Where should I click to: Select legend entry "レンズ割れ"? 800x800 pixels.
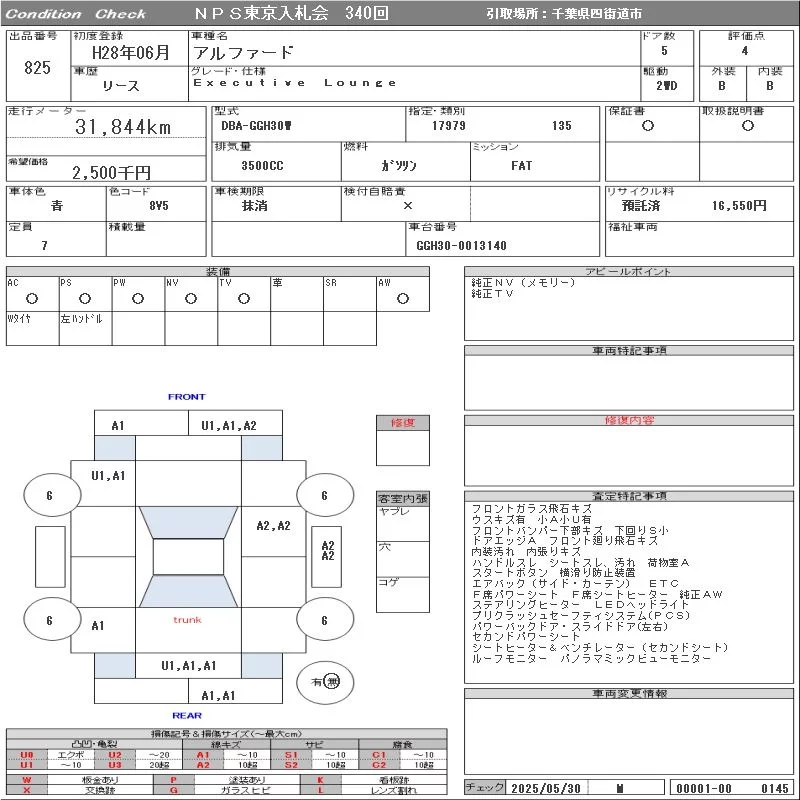pos(393,790)
